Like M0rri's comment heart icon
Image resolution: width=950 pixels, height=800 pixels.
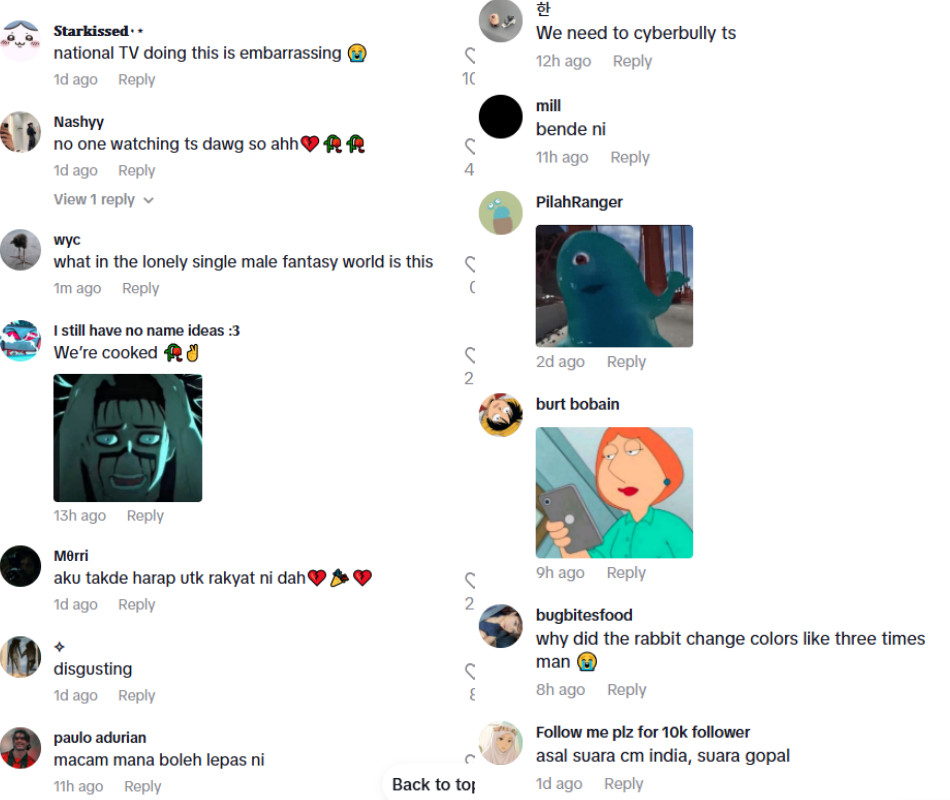click(470, 580)
